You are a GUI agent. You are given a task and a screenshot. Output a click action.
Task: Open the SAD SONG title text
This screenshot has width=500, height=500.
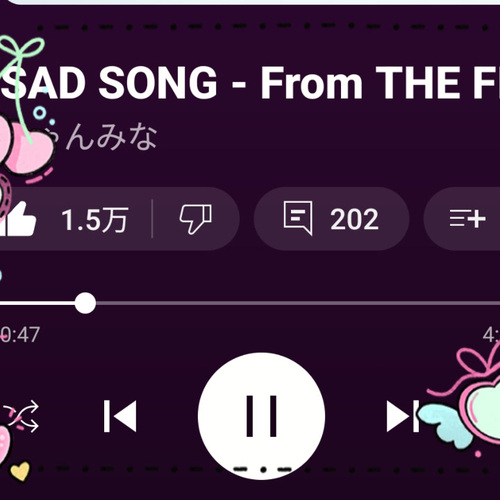coord(252,82)
